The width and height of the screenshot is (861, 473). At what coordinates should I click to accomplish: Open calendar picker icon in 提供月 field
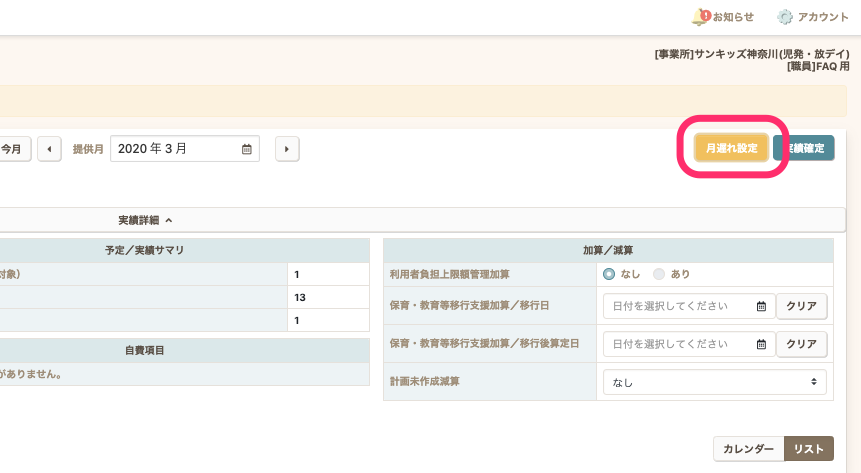point(247,149)
